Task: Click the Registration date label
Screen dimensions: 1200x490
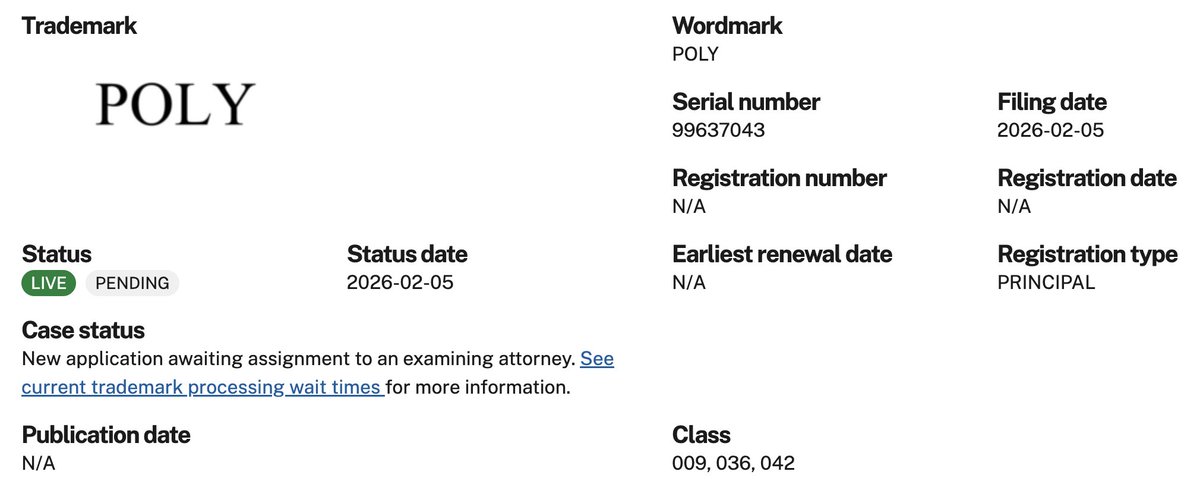Action: point(1087,178)
